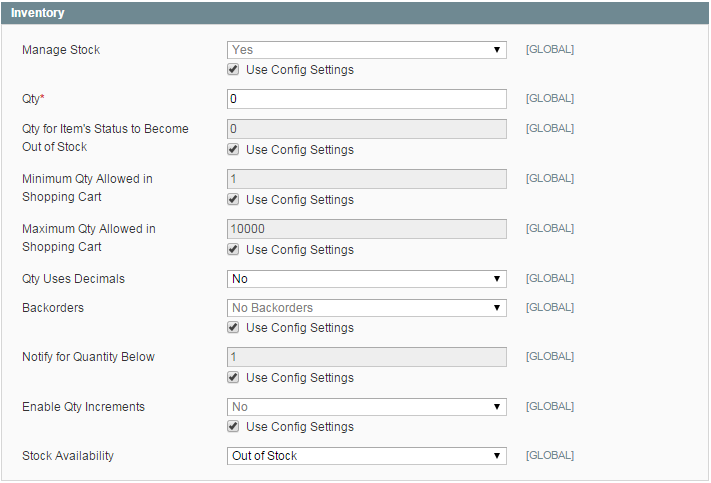Toggle Use Config Settings for Maximum Qty

coord(233,250)
